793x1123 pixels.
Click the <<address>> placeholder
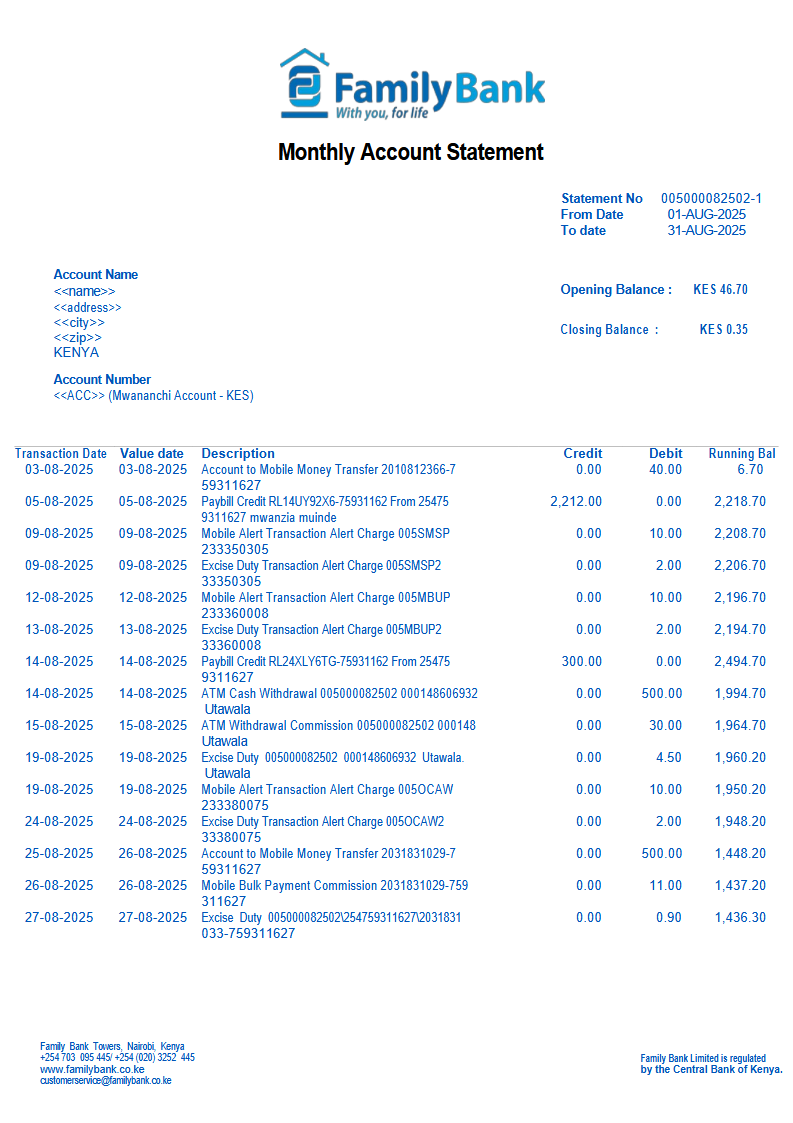pos(87,307)
